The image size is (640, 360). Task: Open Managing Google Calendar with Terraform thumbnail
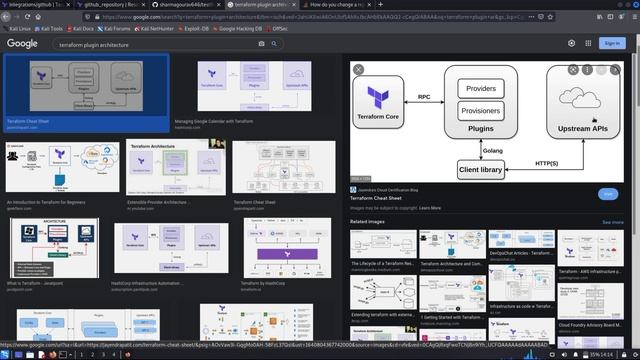254,86
